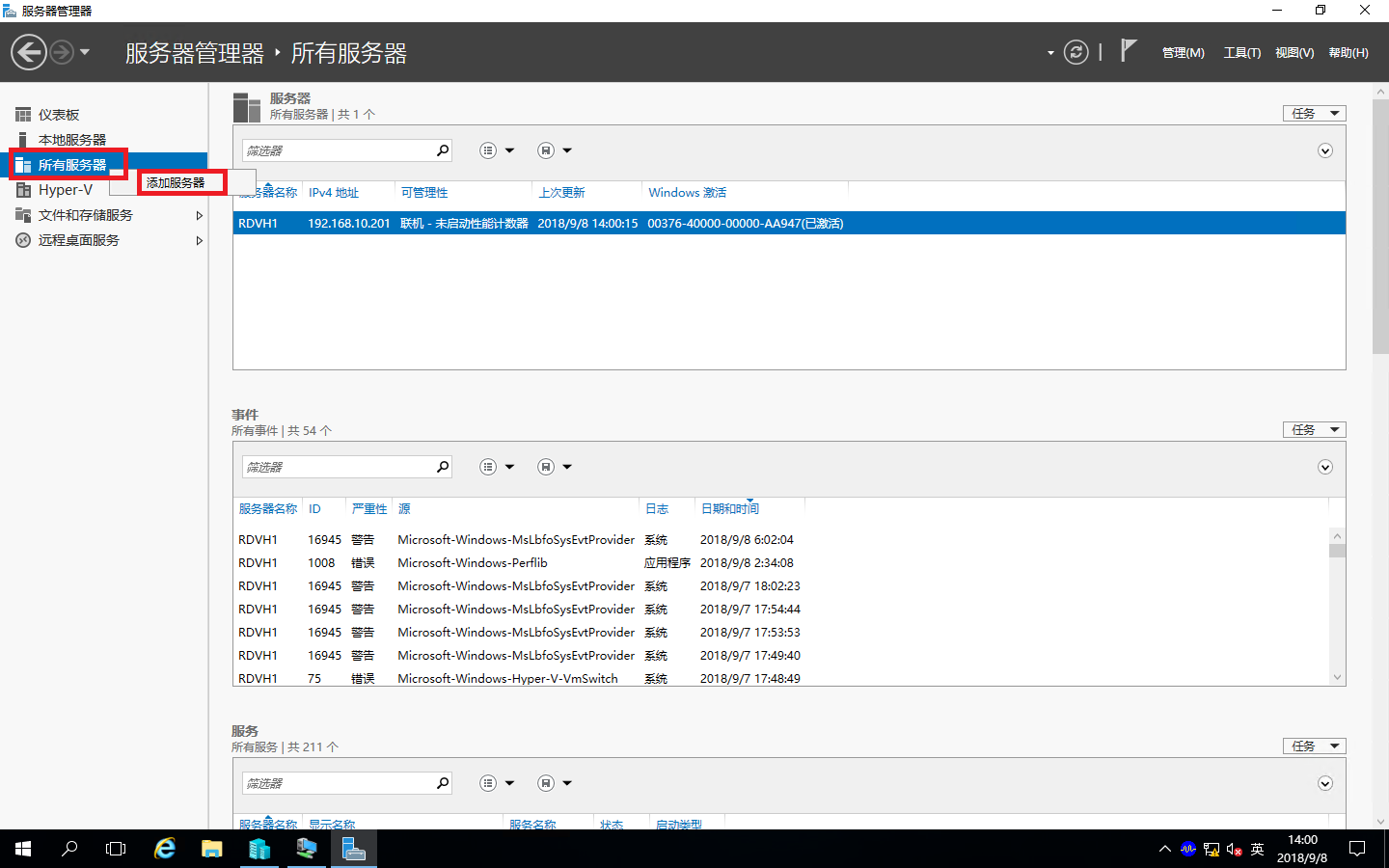Open 任务 dropdown in 服务 section

[1314, 746]
